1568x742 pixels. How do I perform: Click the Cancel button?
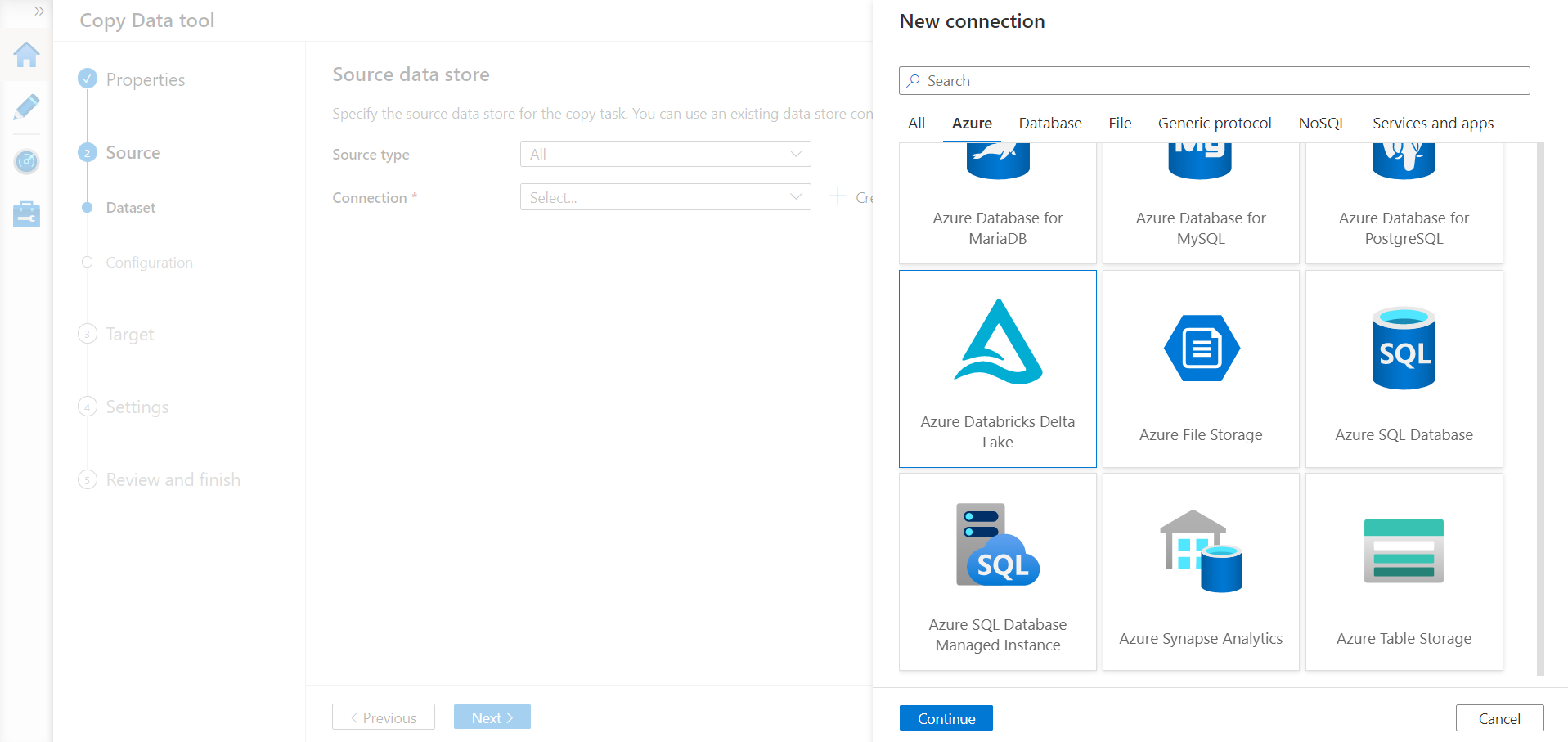pos(1499,718)
